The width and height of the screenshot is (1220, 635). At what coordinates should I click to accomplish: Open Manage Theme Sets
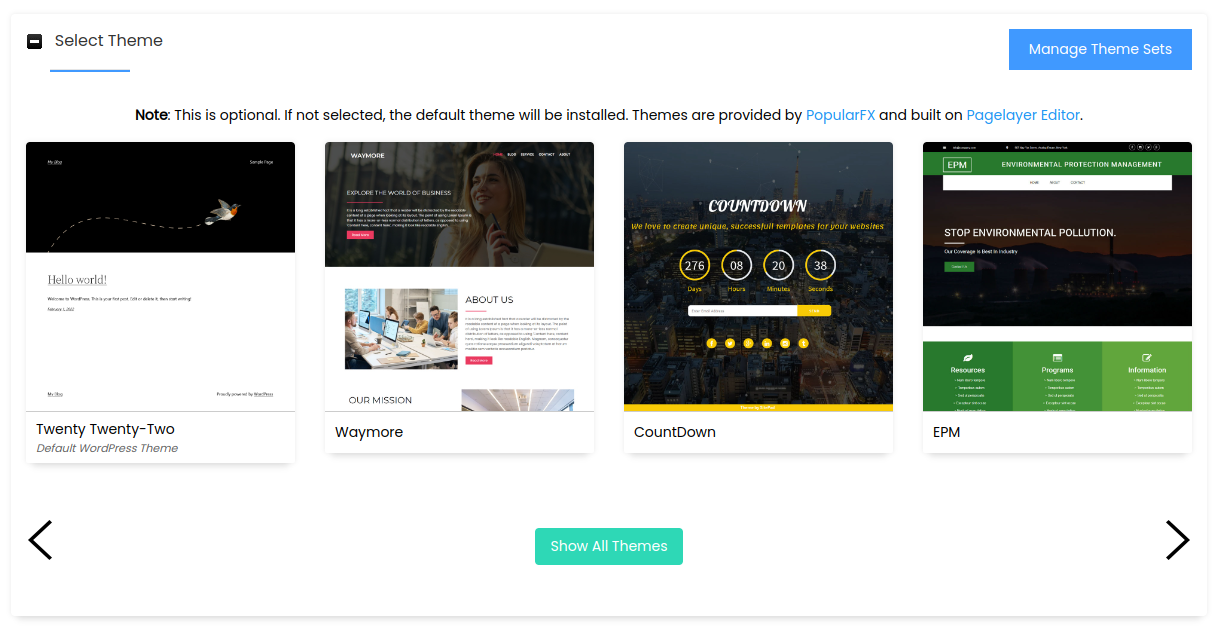[x=1100, y=49]
